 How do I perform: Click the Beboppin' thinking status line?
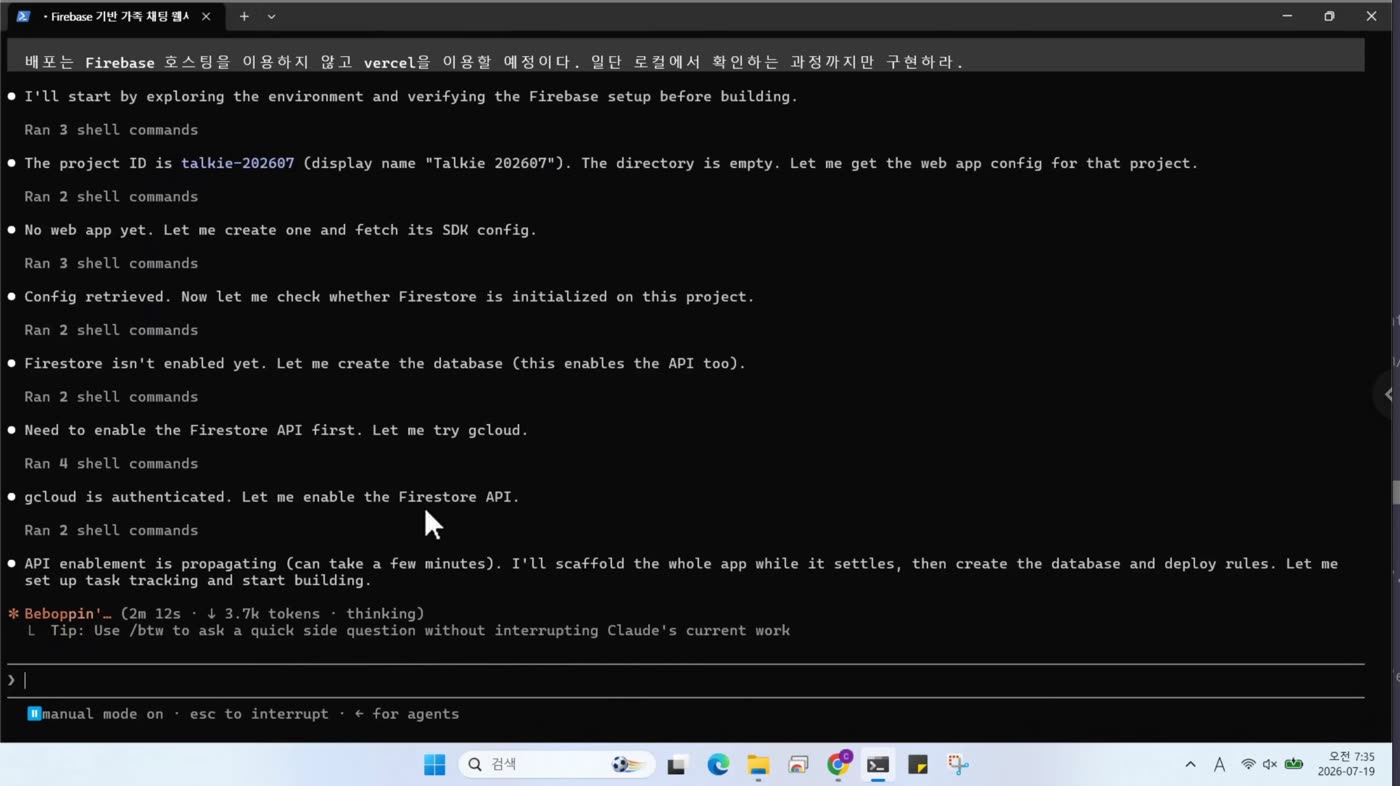click(216, 613)
